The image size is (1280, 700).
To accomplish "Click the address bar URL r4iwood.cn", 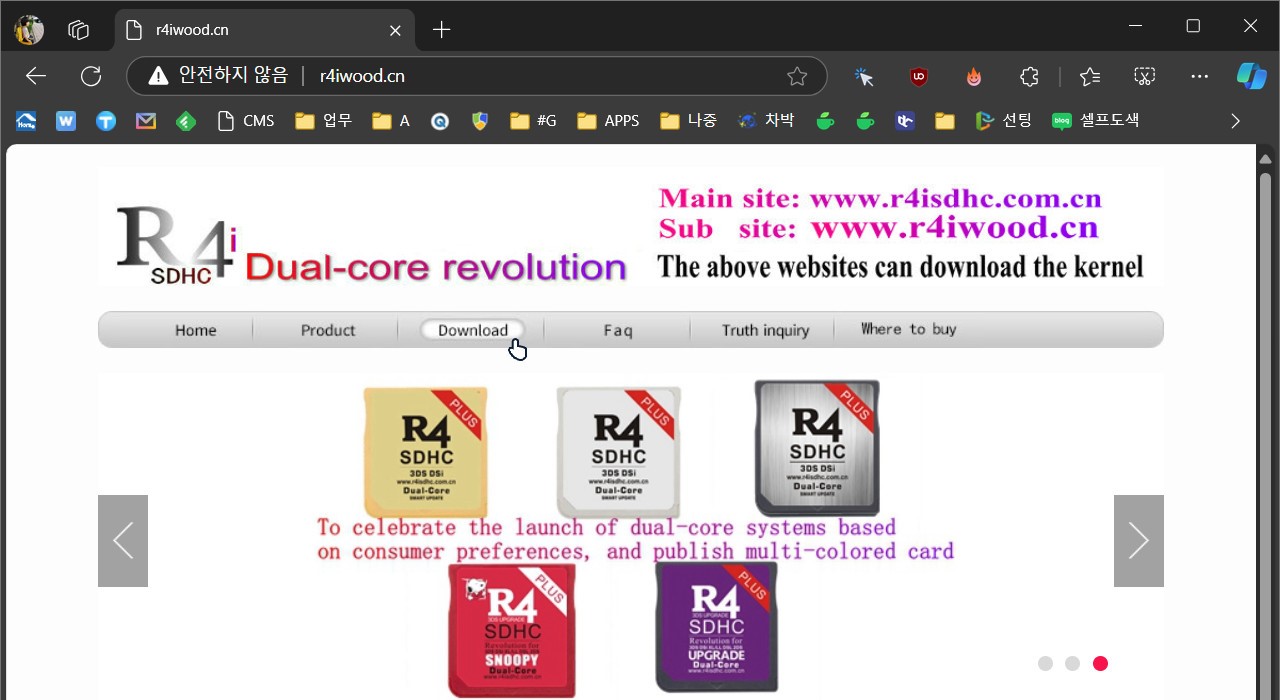I will point(362,76).
